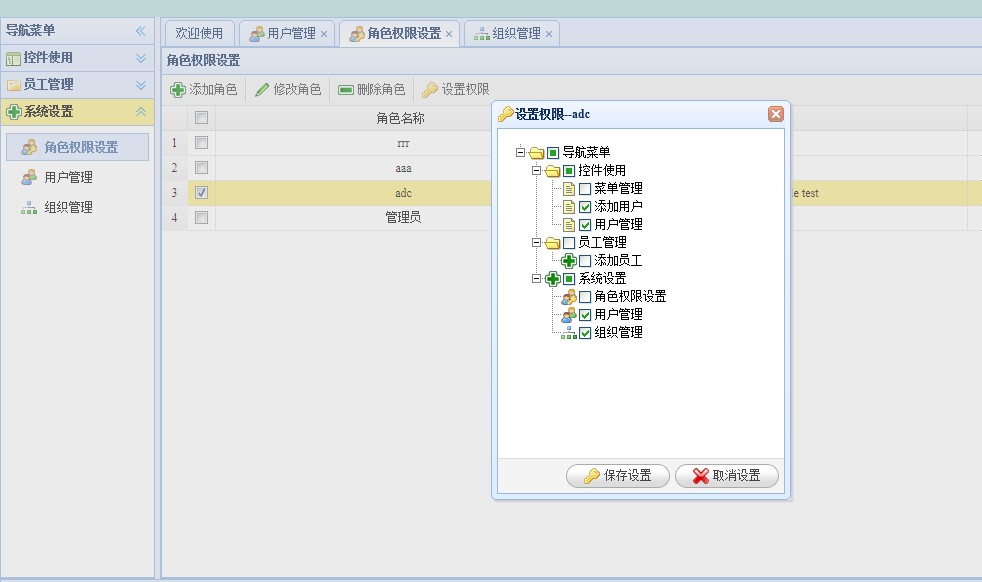Click the folder icon of 员工管理 tree node

[x=552, y=243]
